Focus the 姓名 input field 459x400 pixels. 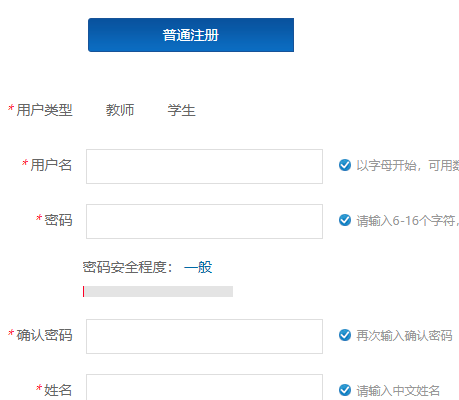(204, 387)
